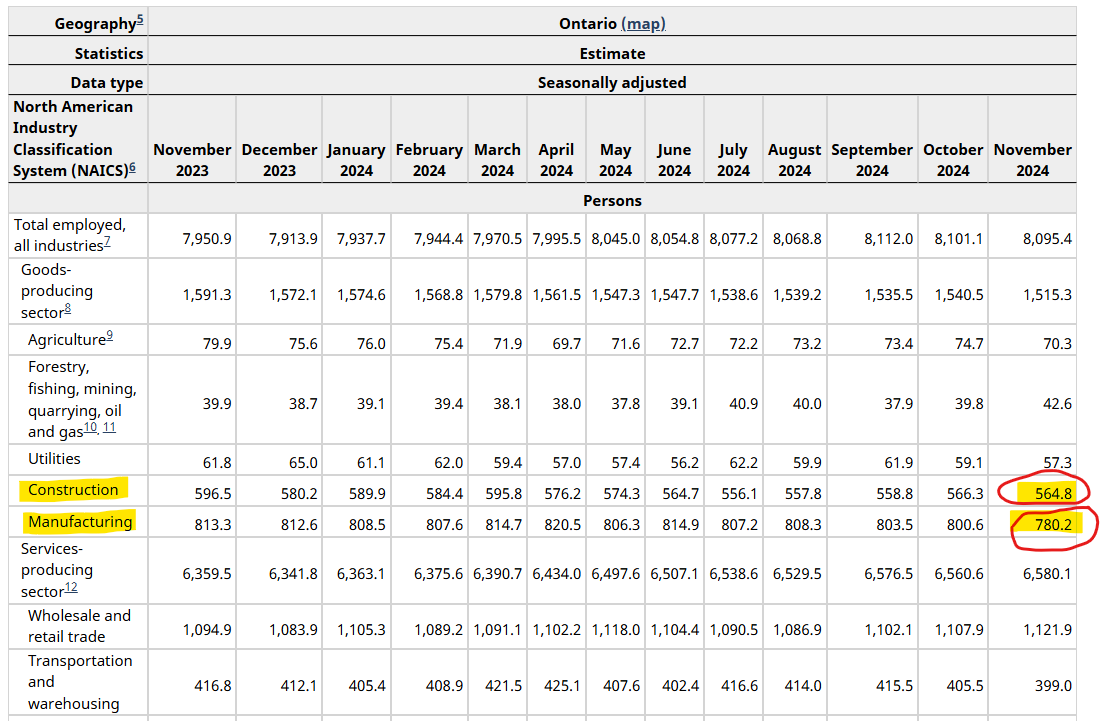Click Construction November 2023 value 596.5

tap(213, 494)
